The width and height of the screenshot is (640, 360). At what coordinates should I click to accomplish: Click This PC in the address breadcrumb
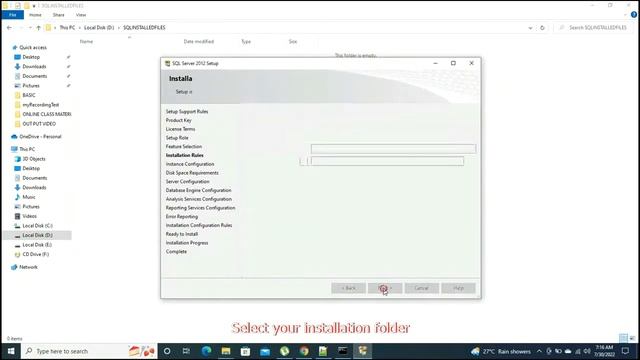click(67, 28)
